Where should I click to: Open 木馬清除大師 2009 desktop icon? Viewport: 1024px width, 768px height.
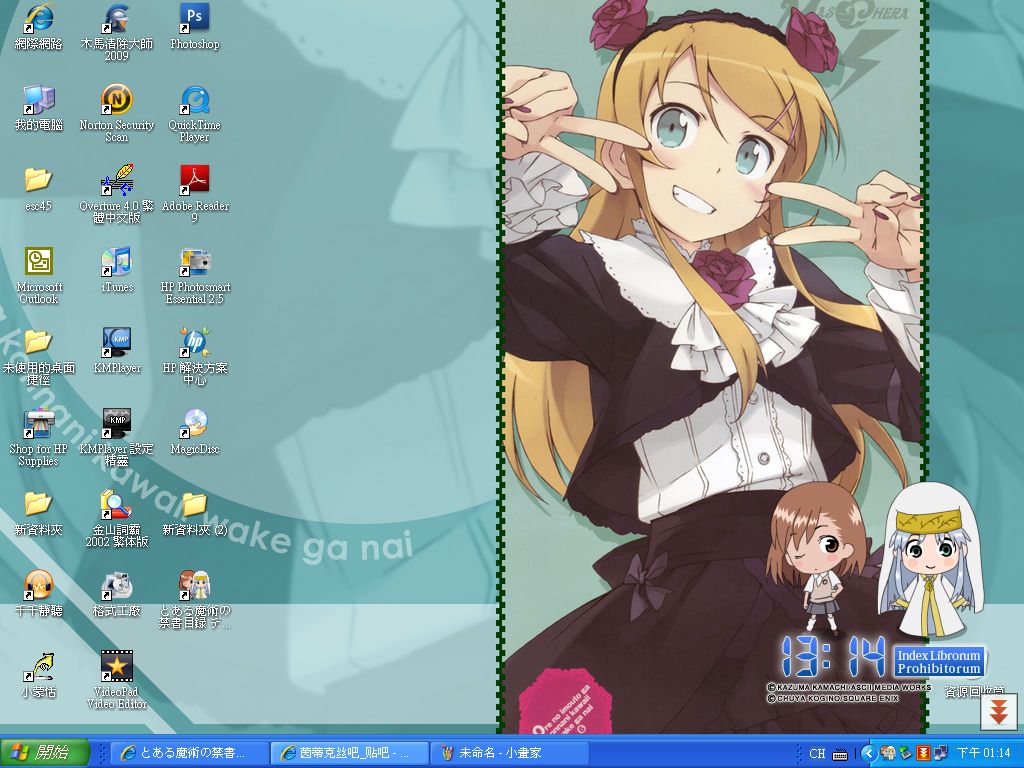pos(116,33)
